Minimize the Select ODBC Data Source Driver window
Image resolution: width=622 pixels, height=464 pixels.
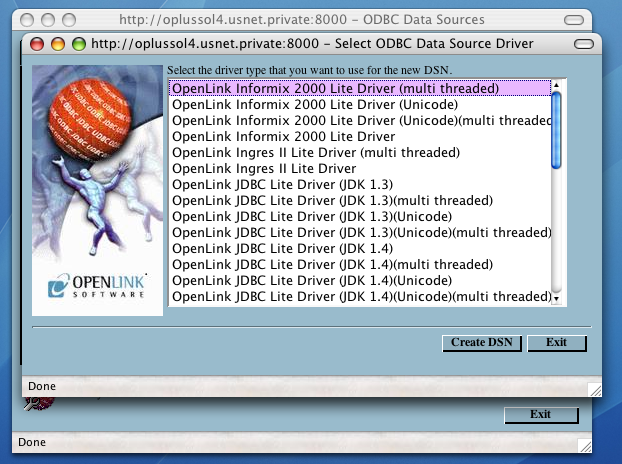pyautogui.click(x=58, y=44)
